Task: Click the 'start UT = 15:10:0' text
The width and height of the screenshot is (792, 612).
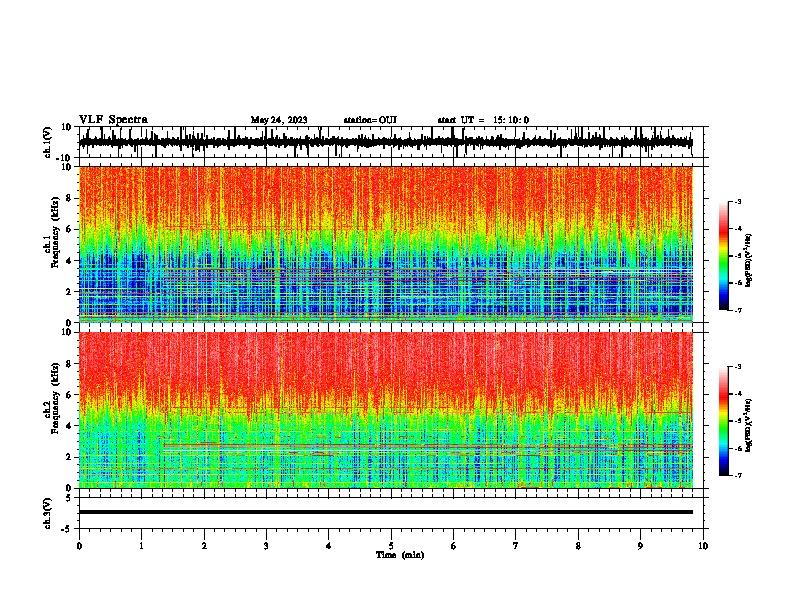Action: 483,120
